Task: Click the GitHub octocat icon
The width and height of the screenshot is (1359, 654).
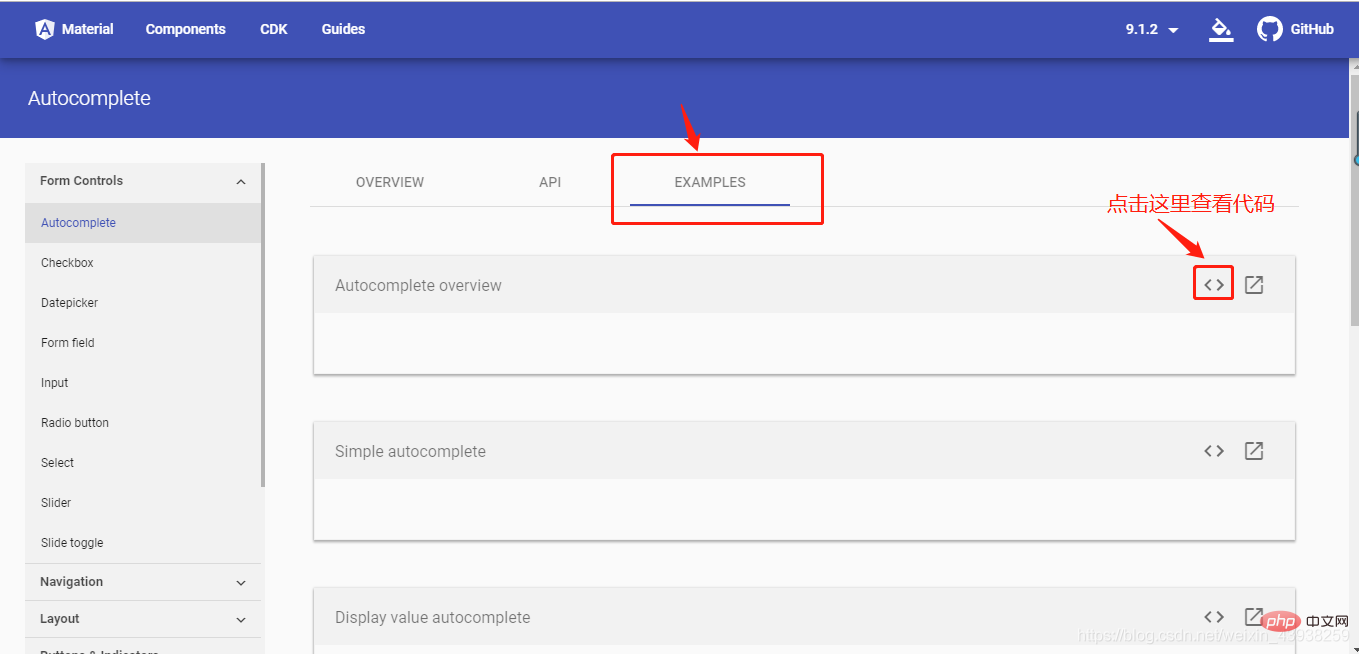Action: click(1270, 29)
